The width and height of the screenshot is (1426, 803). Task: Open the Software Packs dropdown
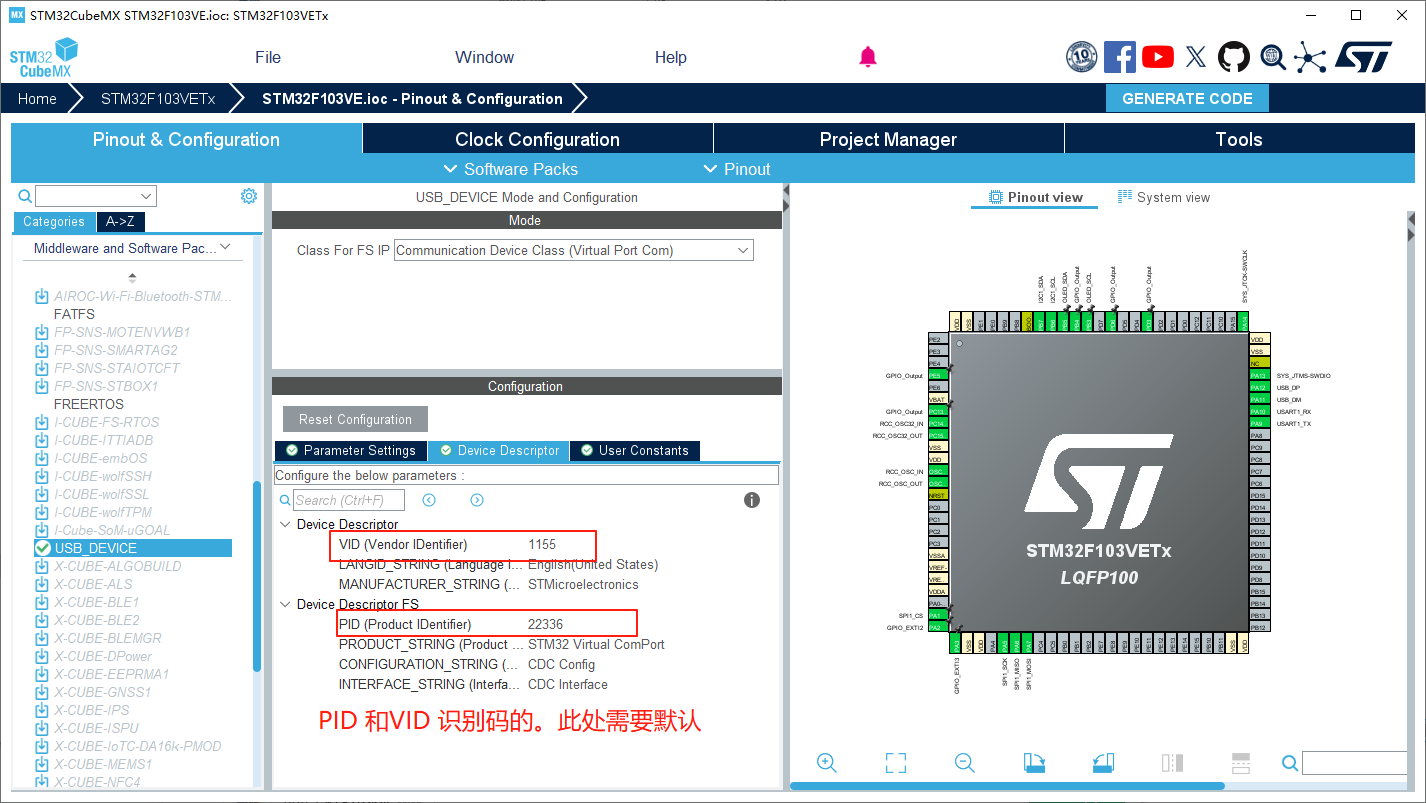(510, 169)
